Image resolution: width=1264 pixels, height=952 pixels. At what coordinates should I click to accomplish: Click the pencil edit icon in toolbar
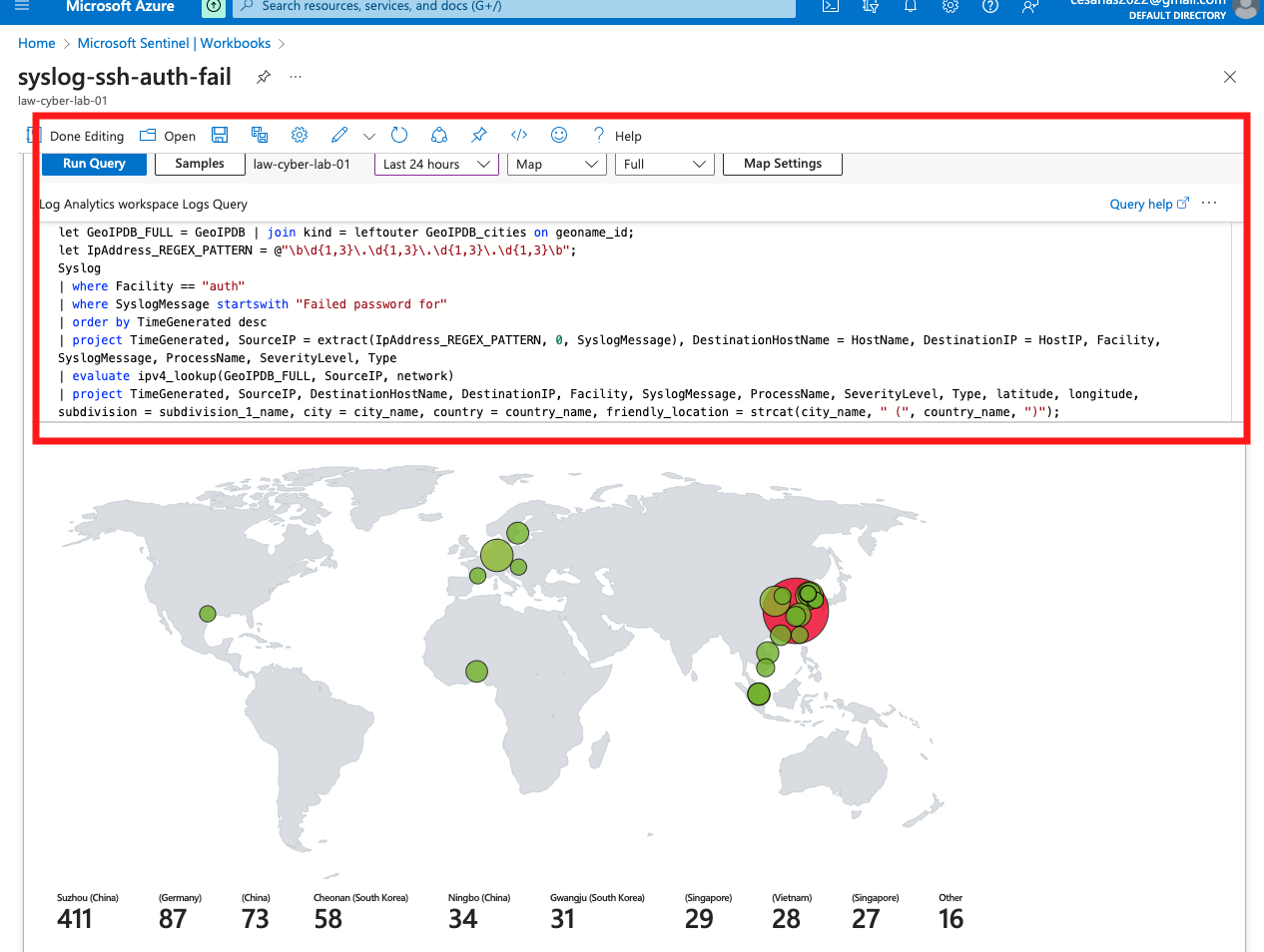coord(339,135)
